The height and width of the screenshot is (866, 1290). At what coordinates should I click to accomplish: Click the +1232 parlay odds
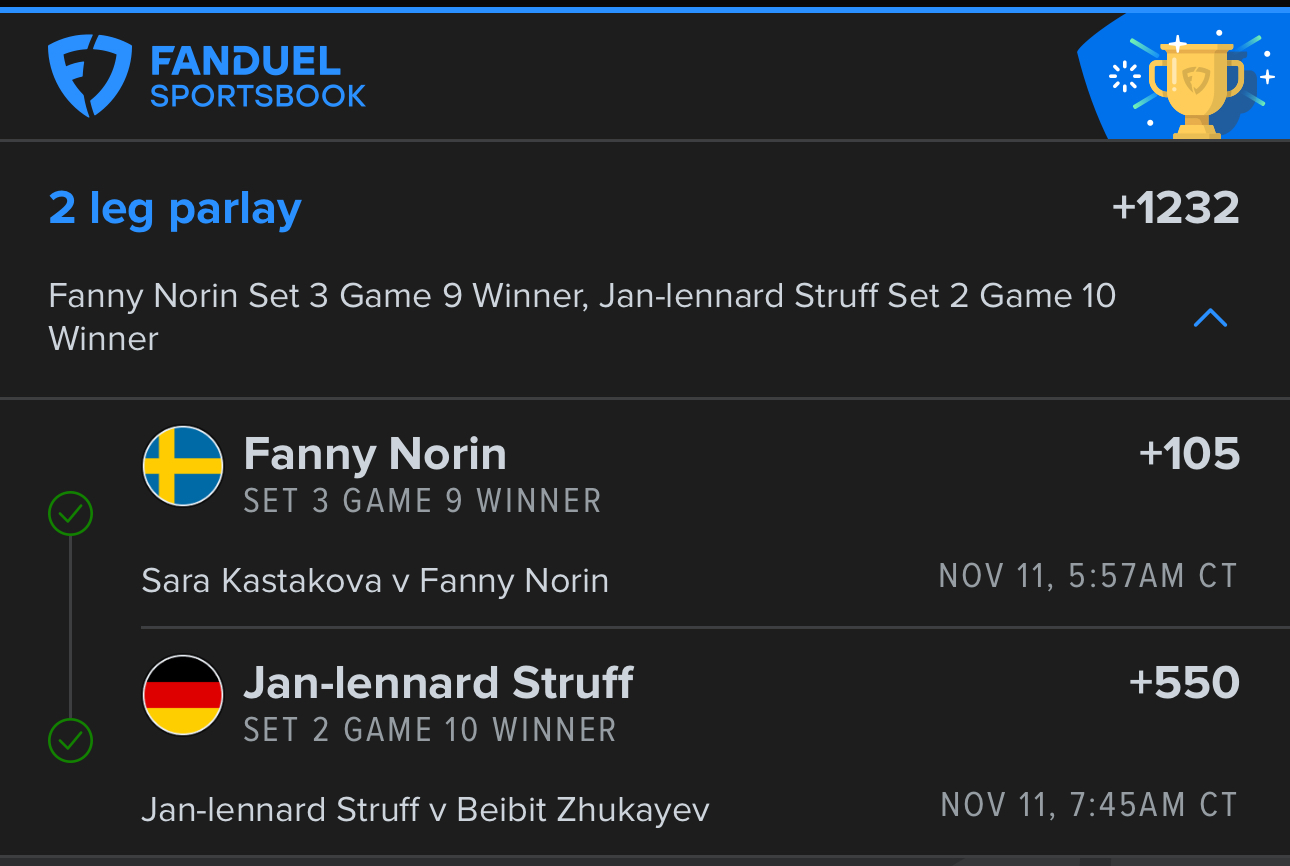click(x=1175, y=208)
